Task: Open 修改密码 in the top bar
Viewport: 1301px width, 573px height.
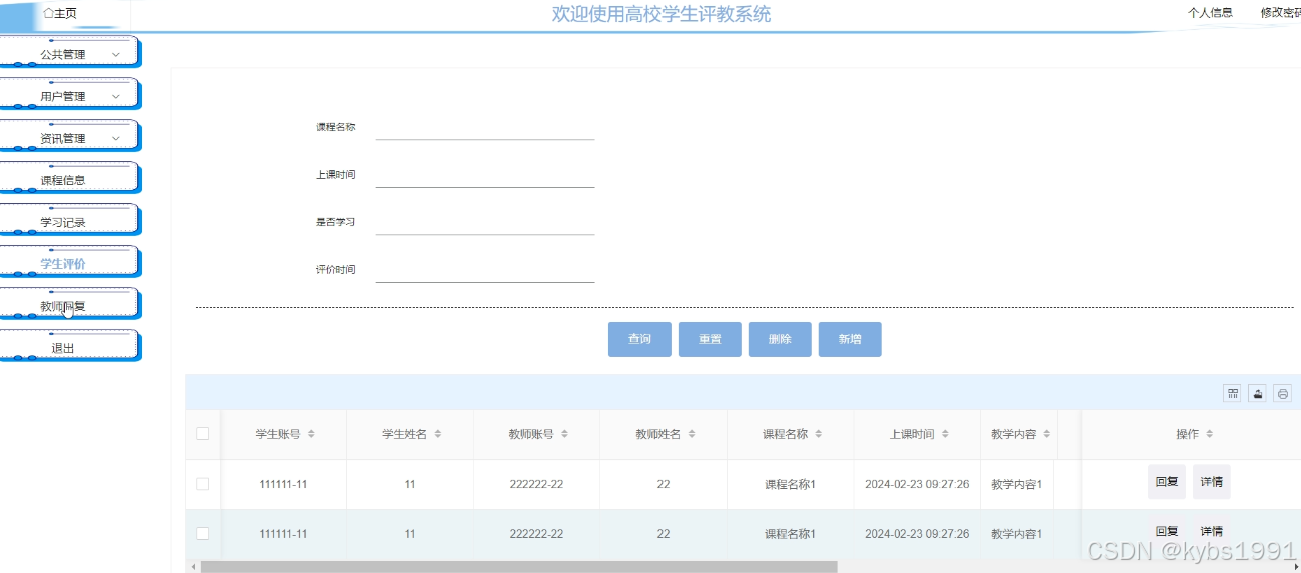Action: (1280, 13)
